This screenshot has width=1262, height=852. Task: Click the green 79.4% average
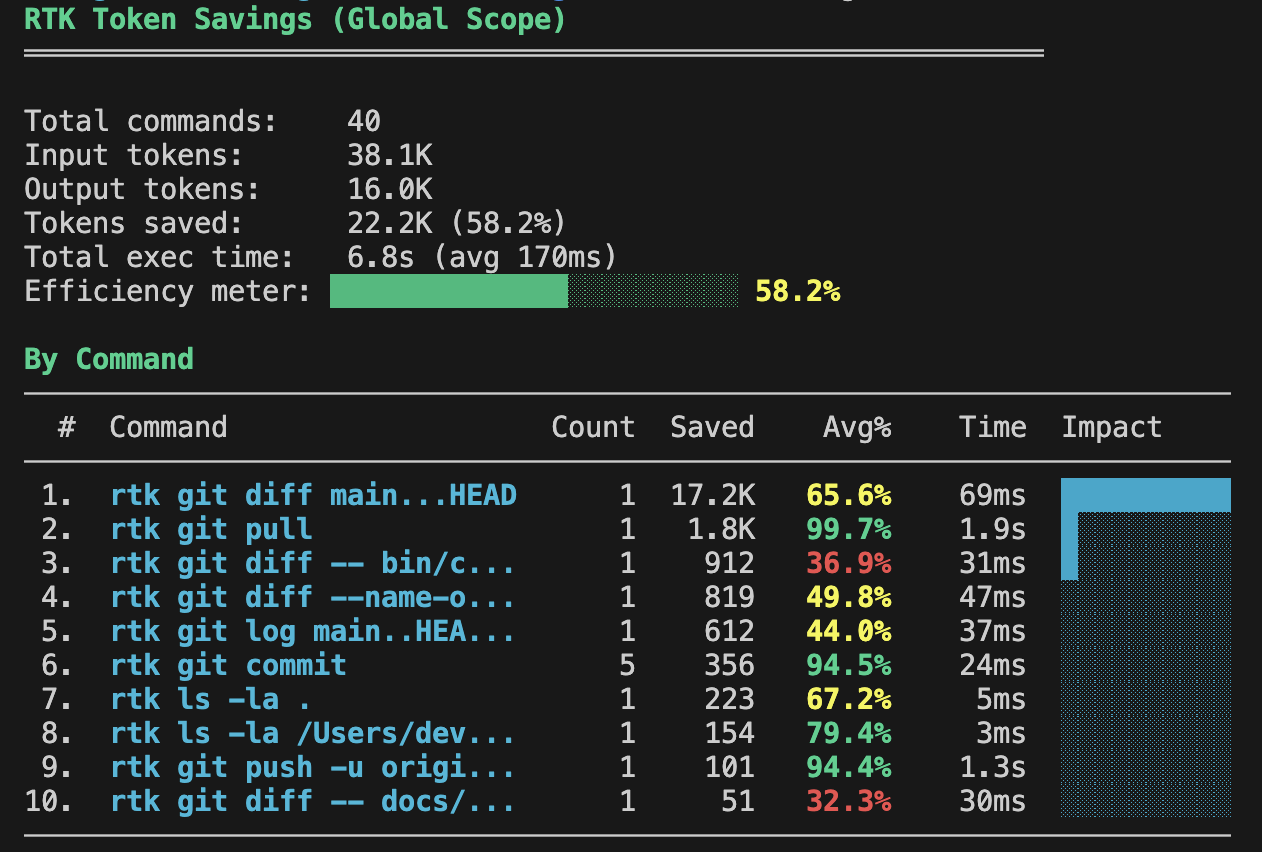coord(849,733)
